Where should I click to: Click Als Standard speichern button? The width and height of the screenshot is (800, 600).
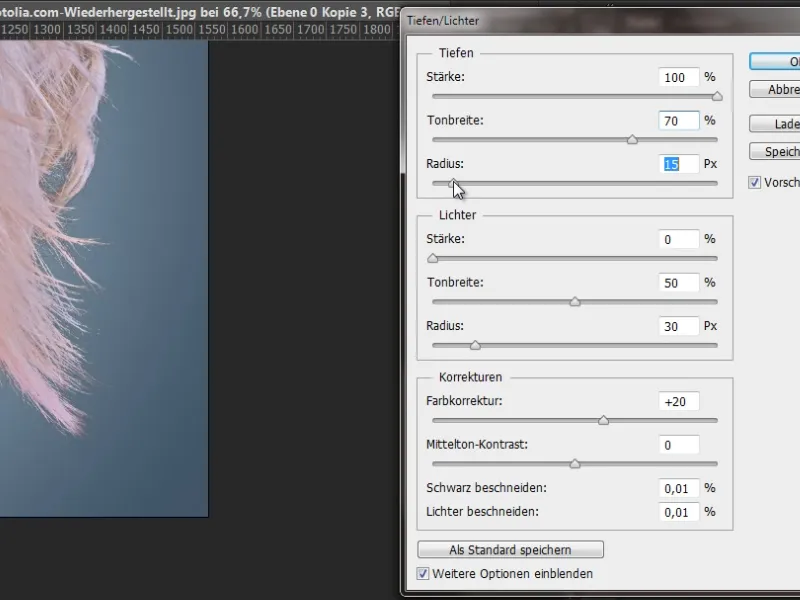[510, 550]
